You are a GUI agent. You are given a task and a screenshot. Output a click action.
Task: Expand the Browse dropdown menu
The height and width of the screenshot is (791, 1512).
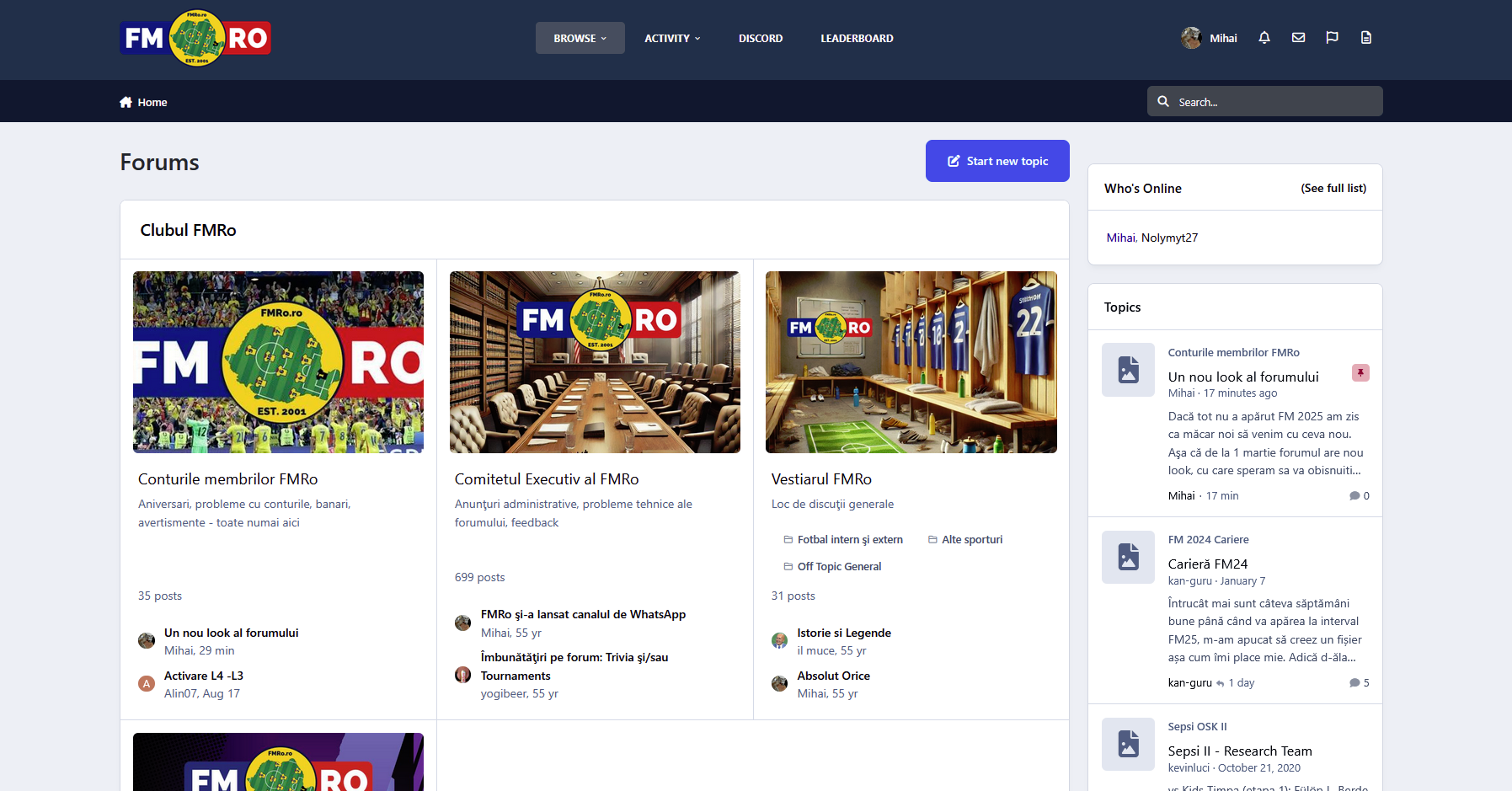(x=580, y=38)
